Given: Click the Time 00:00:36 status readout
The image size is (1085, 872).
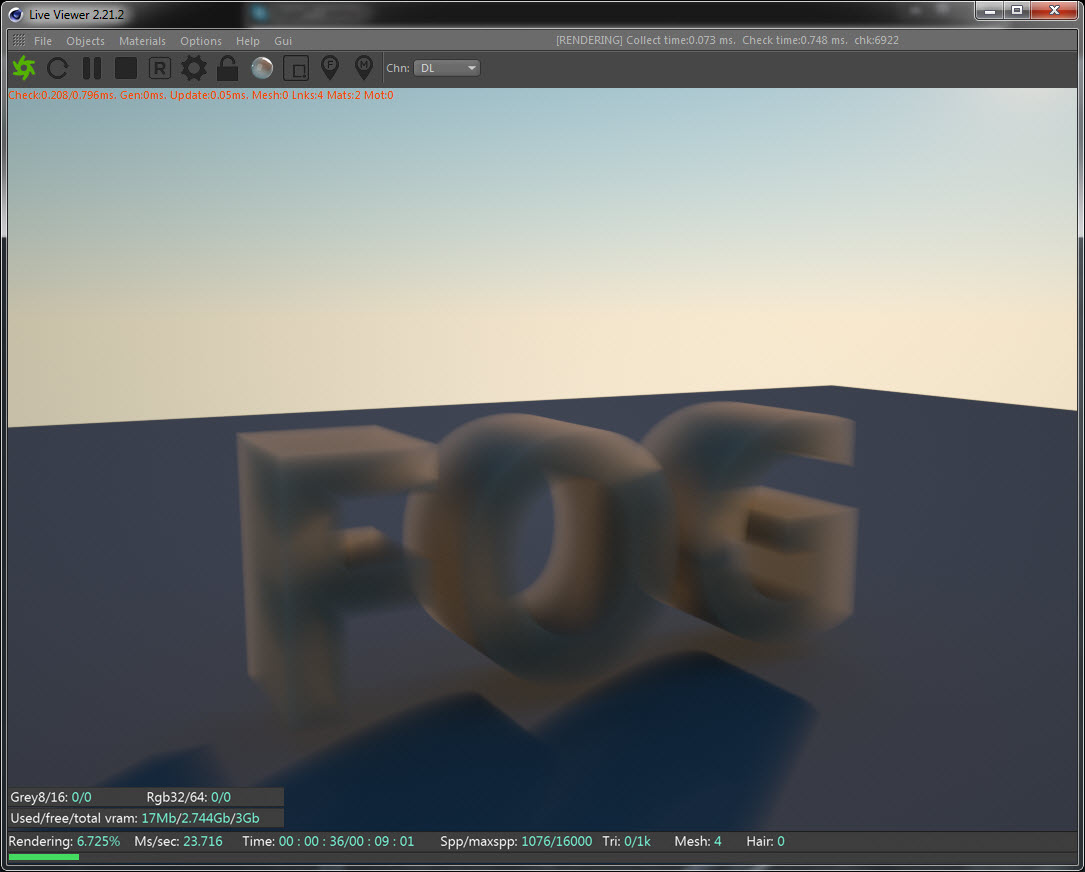Looking at the screenshot, I should (328, 842).
